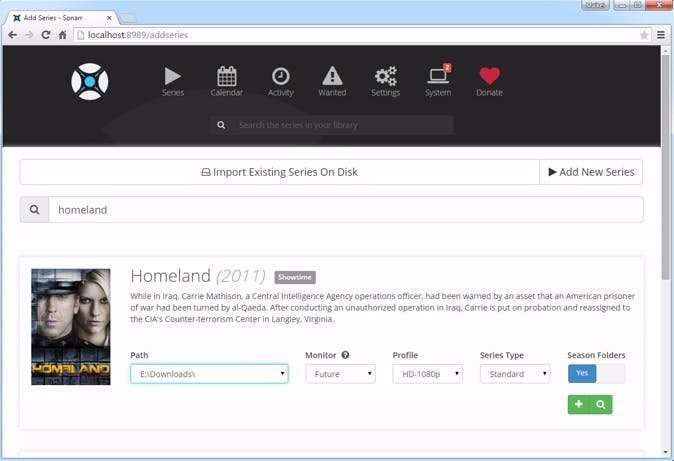Screen dimensions: 674x461
Task: Click Import Existing Series On Disk
Action: coord(279,172)
